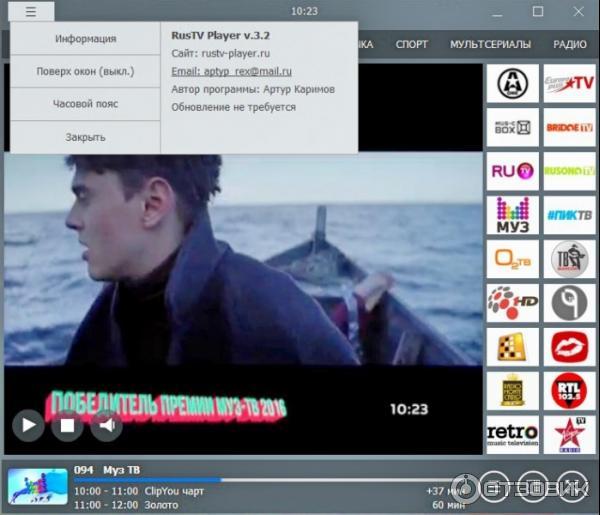The image size is (600, 515).
Task: Open the Часовой пояс setting
Action: point(85,104)
